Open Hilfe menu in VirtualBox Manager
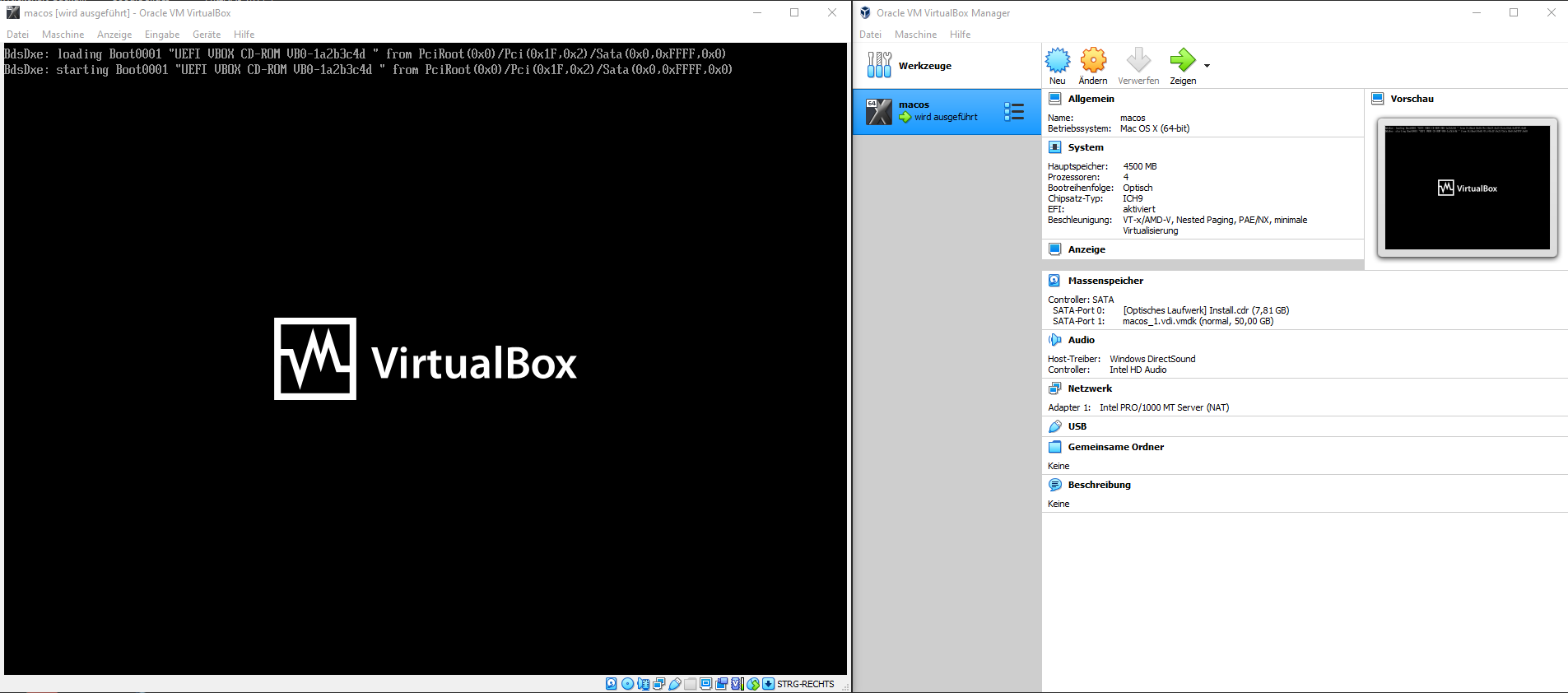Viewport: 1568px width, 693px height. [960, 35]
